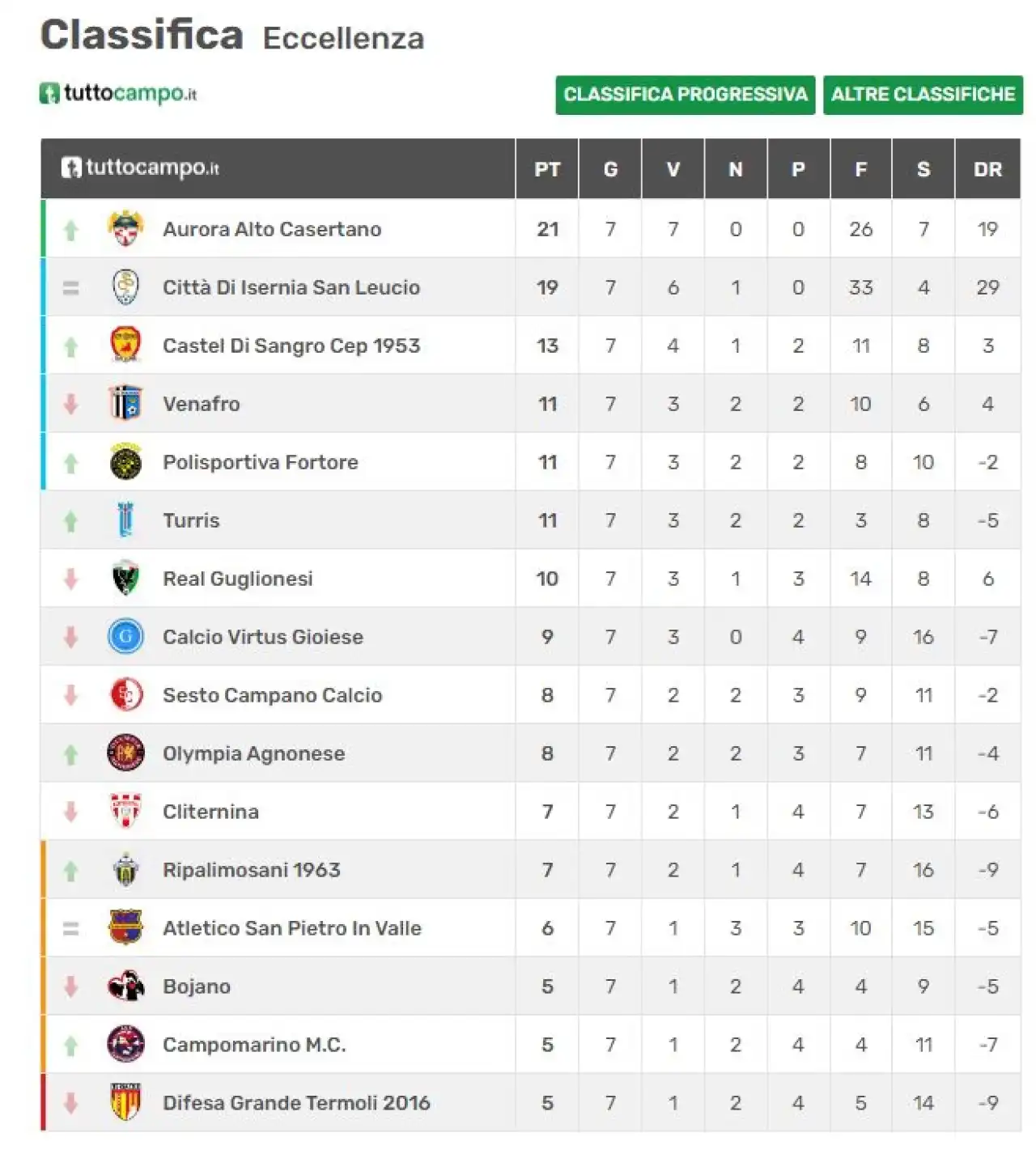Click the green up arrow beside Turris
The width and height of the screenshot is (1036, 1154).
pyautogui.click(x=71, y=521)
